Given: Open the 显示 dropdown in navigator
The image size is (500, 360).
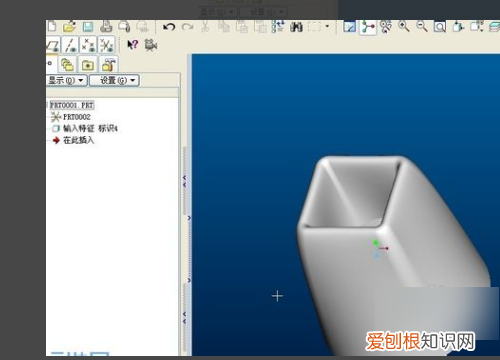Looking at the screenshot, I should coord(66,80).
